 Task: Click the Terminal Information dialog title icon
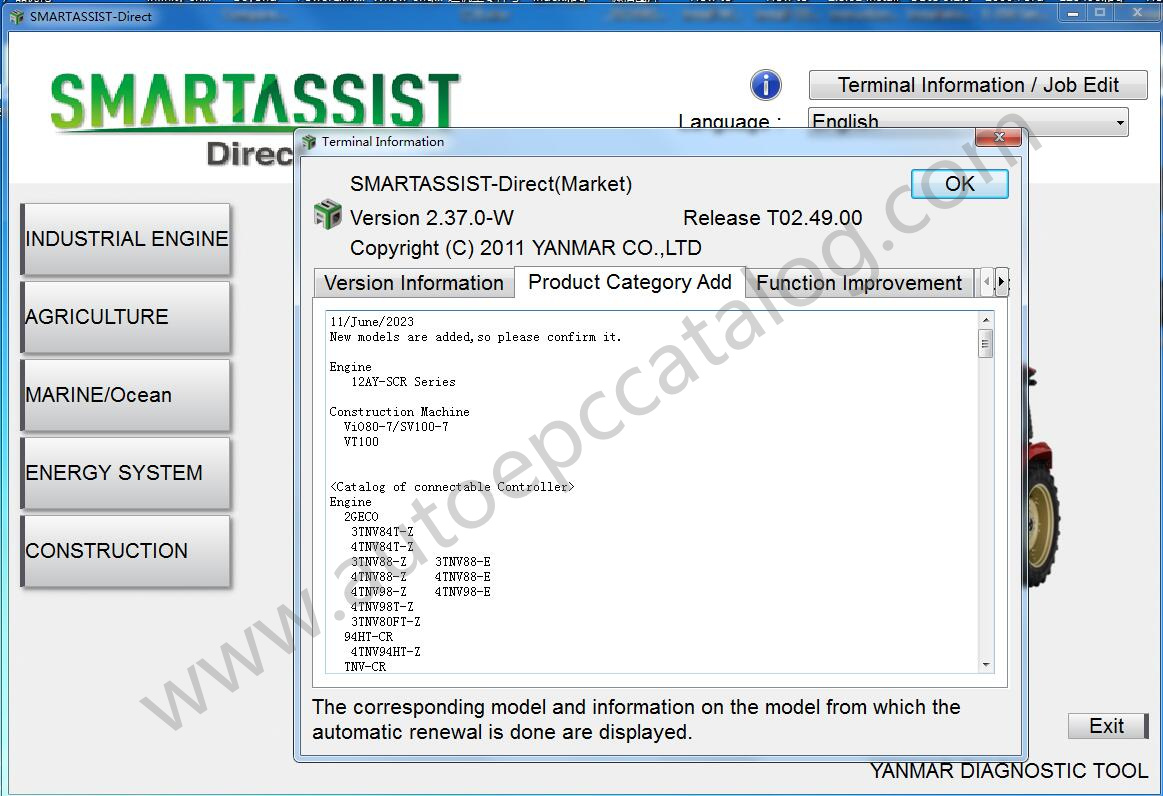pyautogui.click(x=309, y=142)
